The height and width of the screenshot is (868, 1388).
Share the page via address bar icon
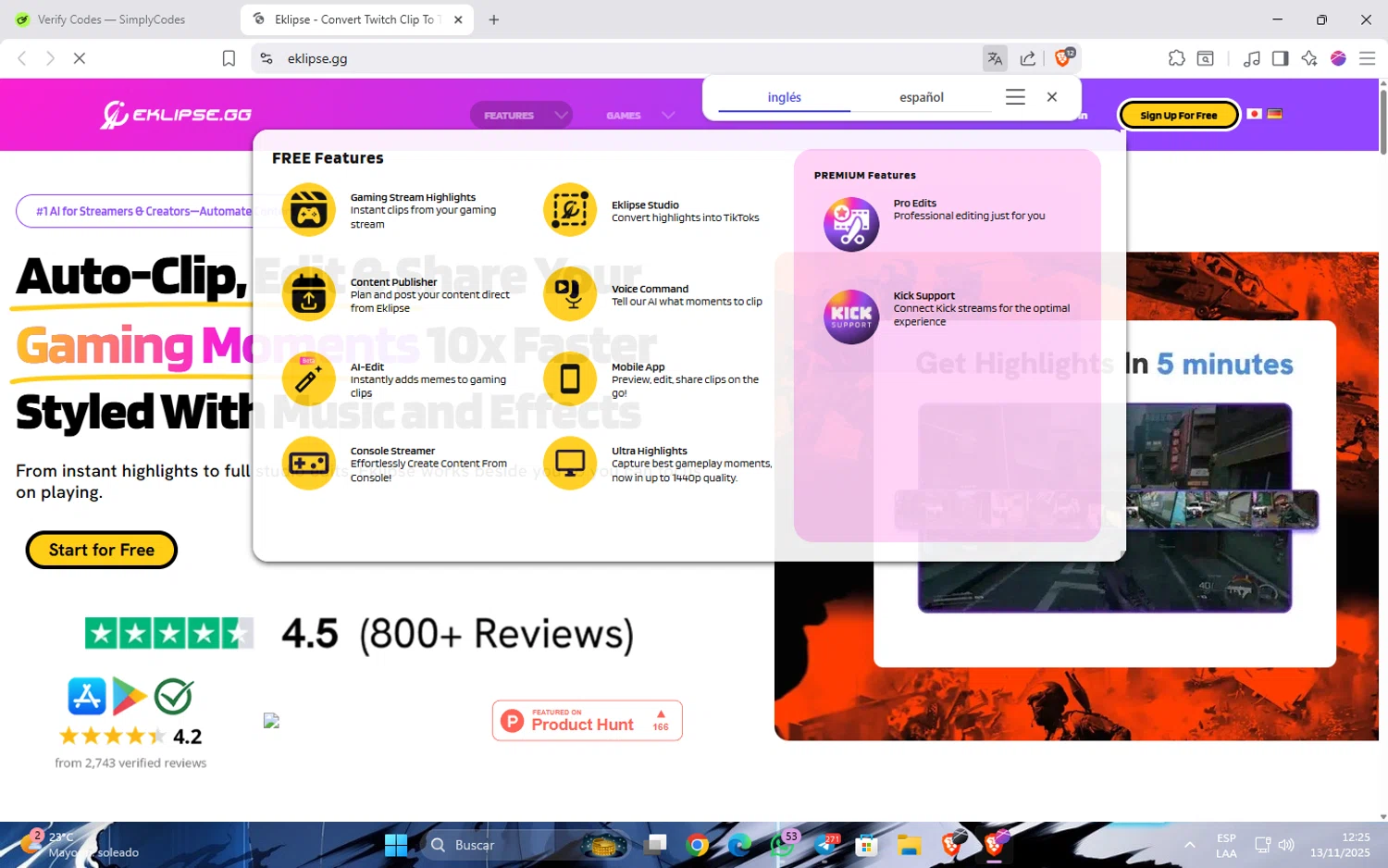coord(1028,58)
